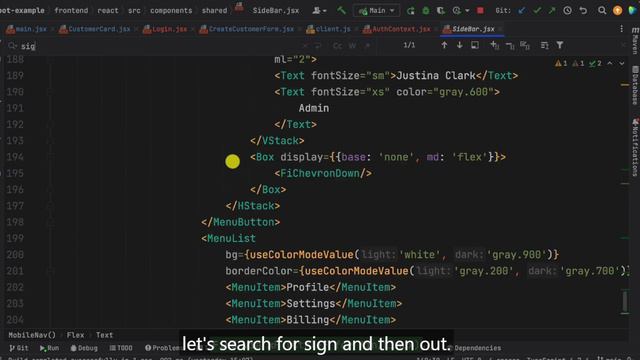Screen dimensions: 640x360
Task: Click the MobileNav() breadcrumb
Action: [32, 335]
